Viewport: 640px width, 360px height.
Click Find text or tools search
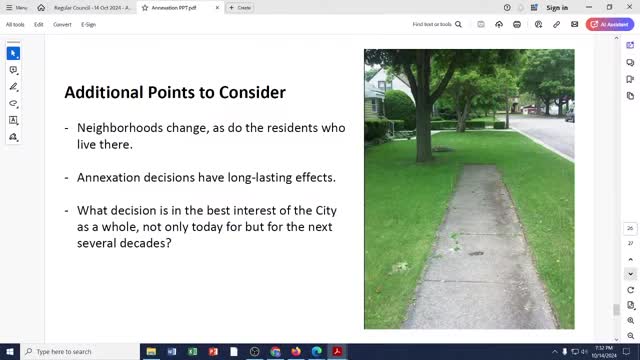437,24
